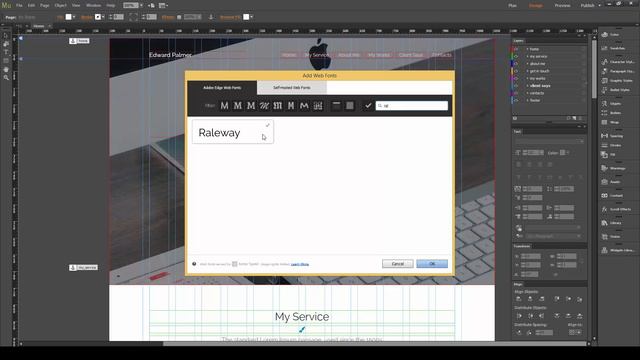Image resolution: width=640 pixels, height=360 pixels.
Task: Open the Paragraph Styles panel
Action: [618, 71]
